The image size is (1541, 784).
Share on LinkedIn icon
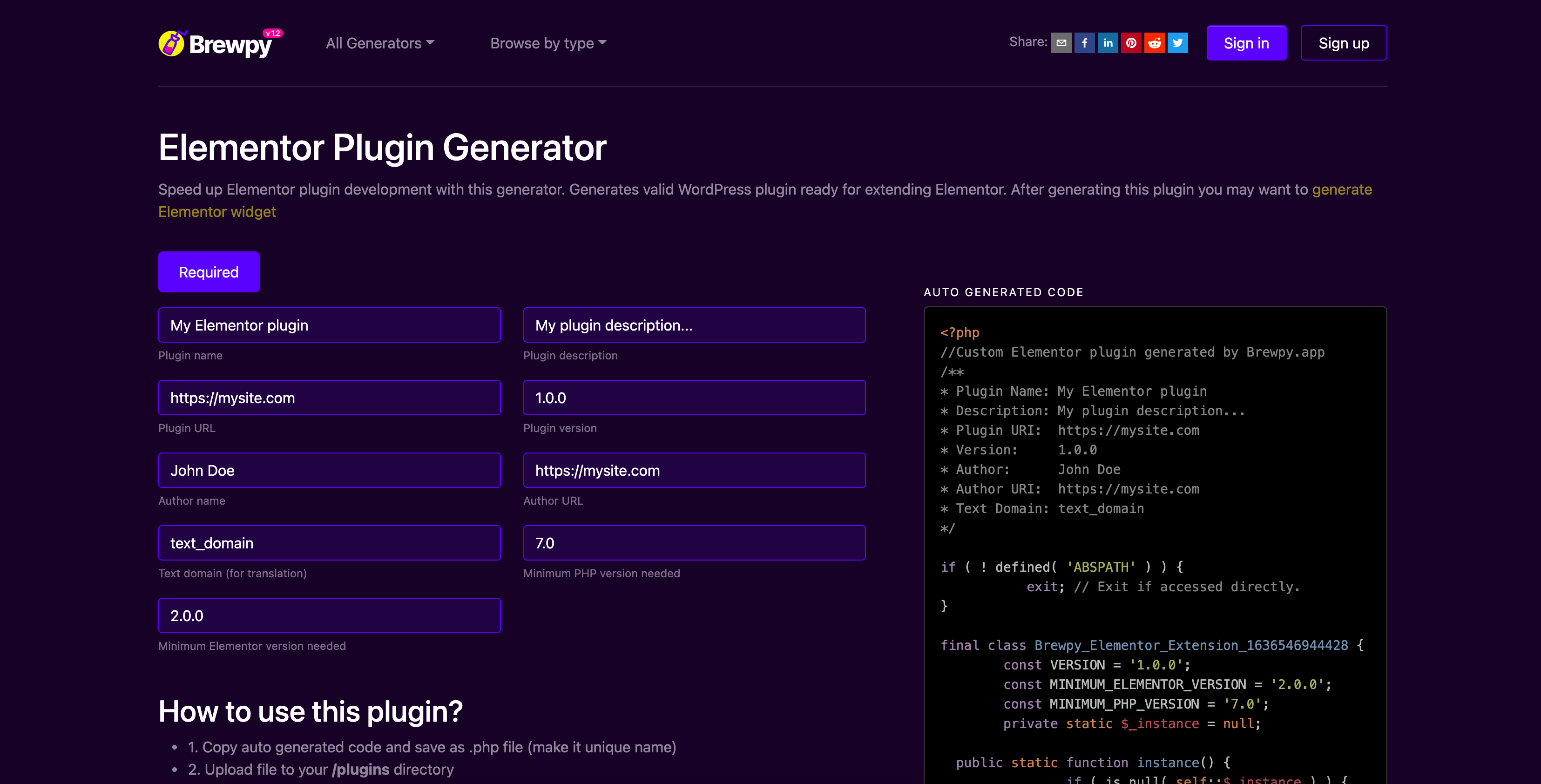click(1108, 43)
